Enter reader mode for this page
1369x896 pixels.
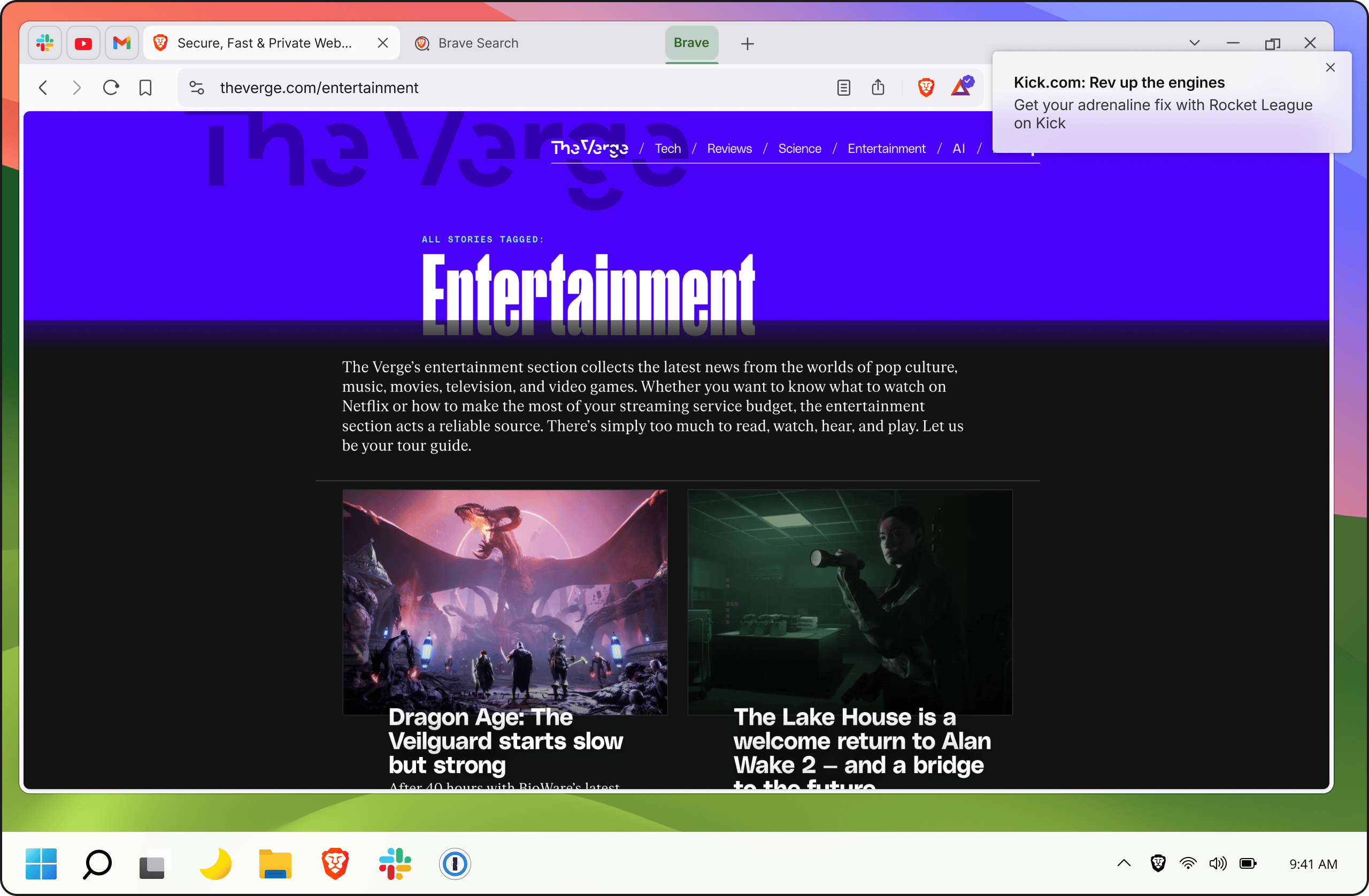pyautogui.click(x=843, y=88)
